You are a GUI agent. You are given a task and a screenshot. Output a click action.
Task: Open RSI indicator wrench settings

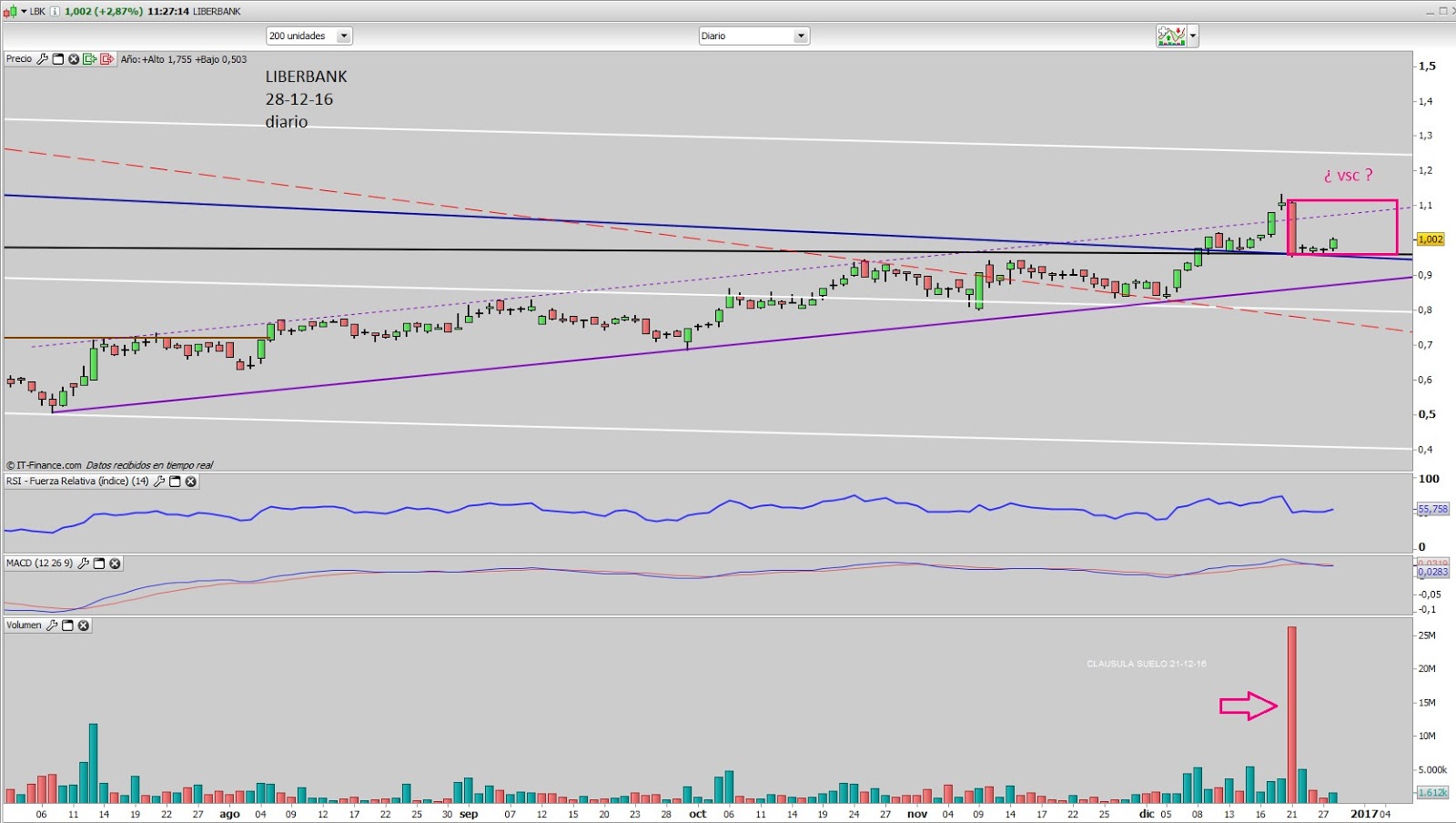point(159,482)
